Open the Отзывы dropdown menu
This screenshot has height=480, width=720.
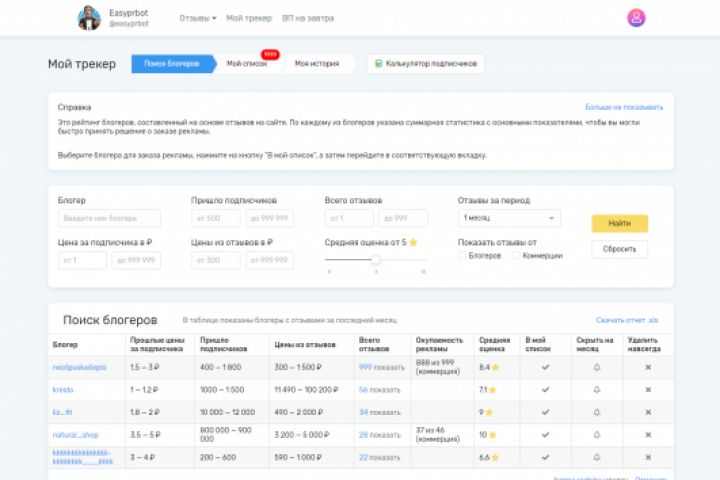point(197,18)
